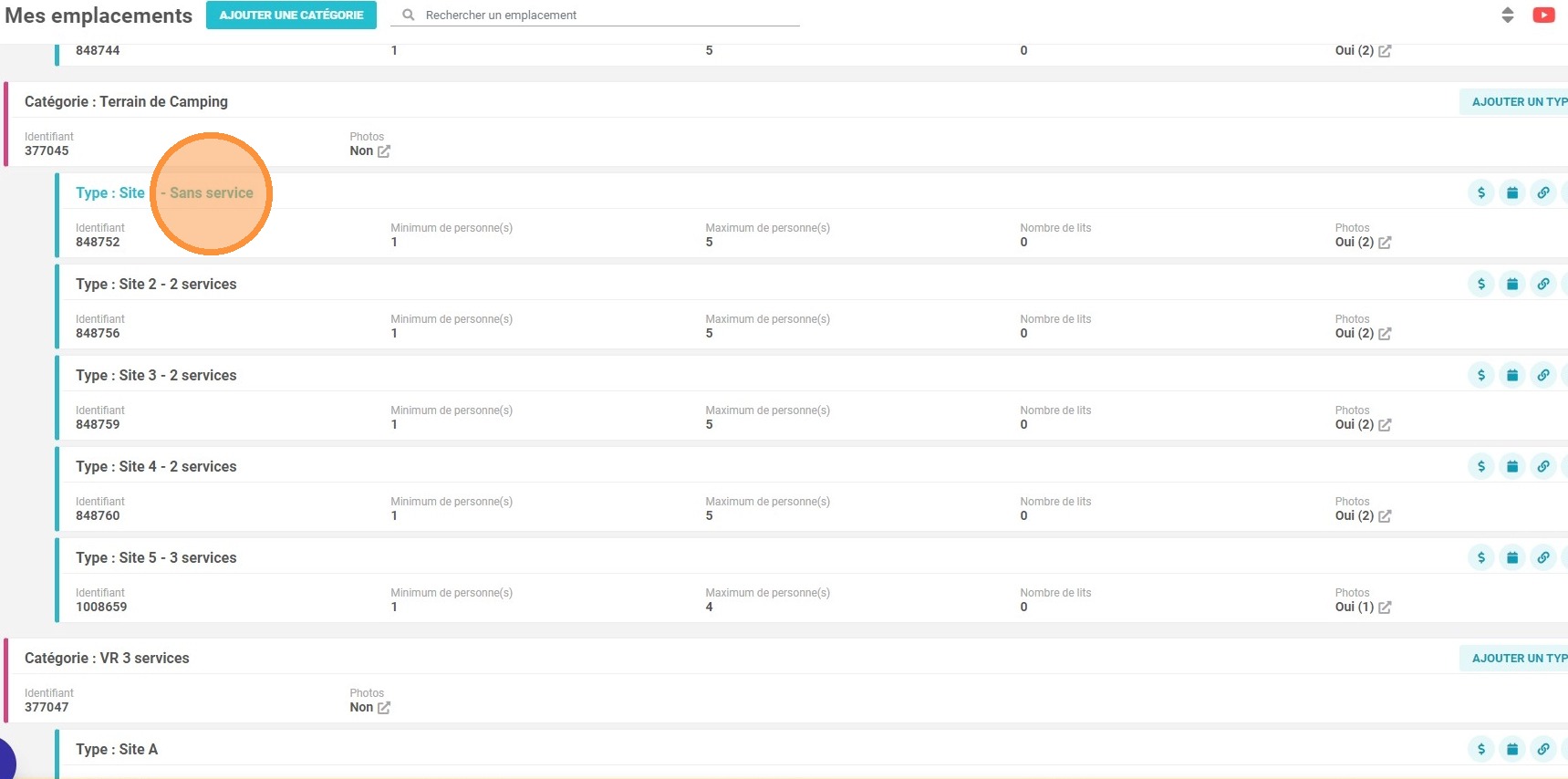Edit photos for identifiant 848744
Image resolution: width=1568 pixels, height=779 pixels.
coord(1385,51)
